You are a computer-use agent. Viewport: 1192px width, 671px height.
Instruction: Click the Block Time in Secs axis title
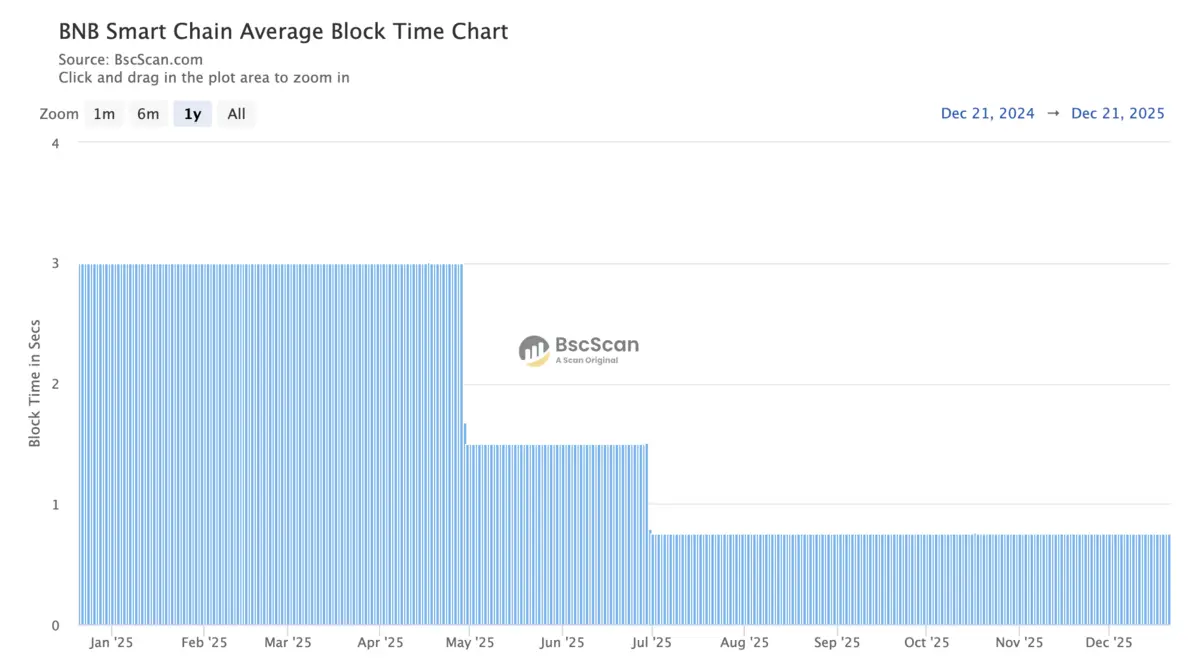point(34,383)
